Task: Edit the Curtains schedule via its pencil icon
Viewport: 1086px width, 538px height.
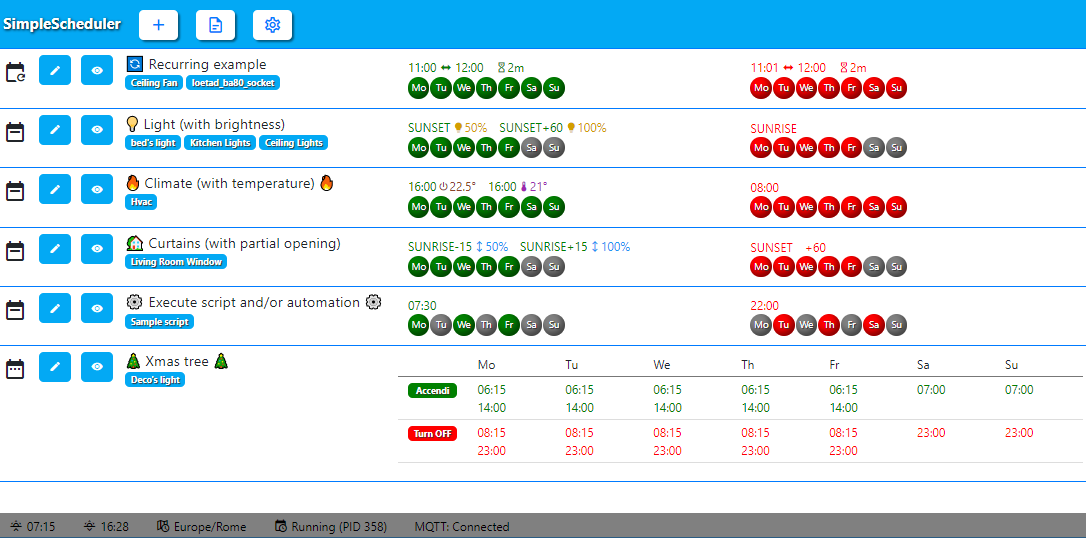Action: pos(55,249)
